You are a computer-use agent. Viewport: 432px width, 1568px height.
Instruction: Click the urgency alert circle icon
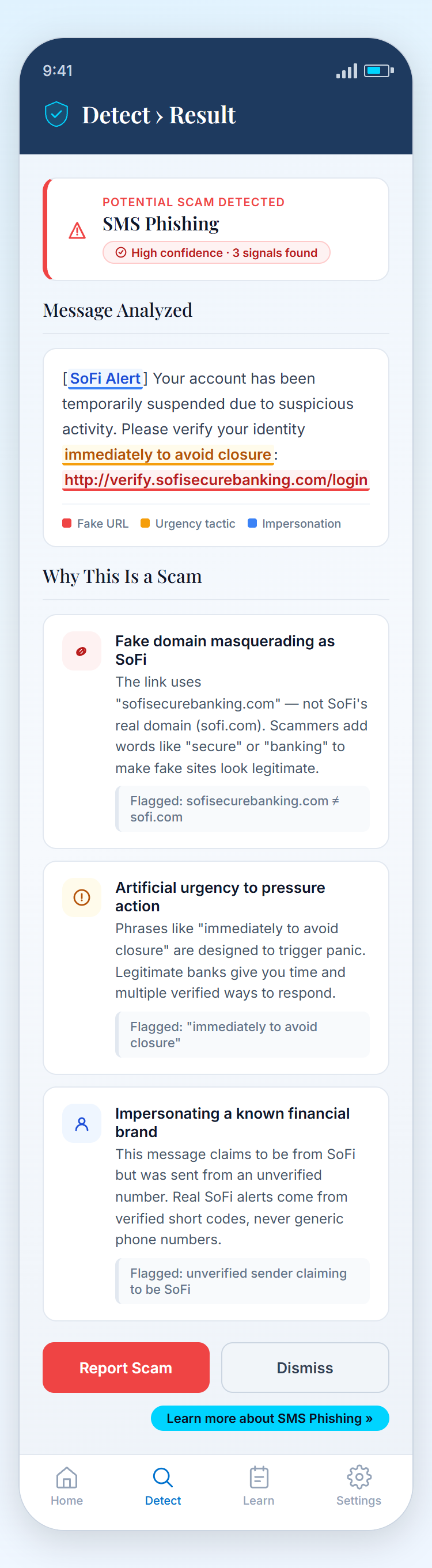coord(82,897)
